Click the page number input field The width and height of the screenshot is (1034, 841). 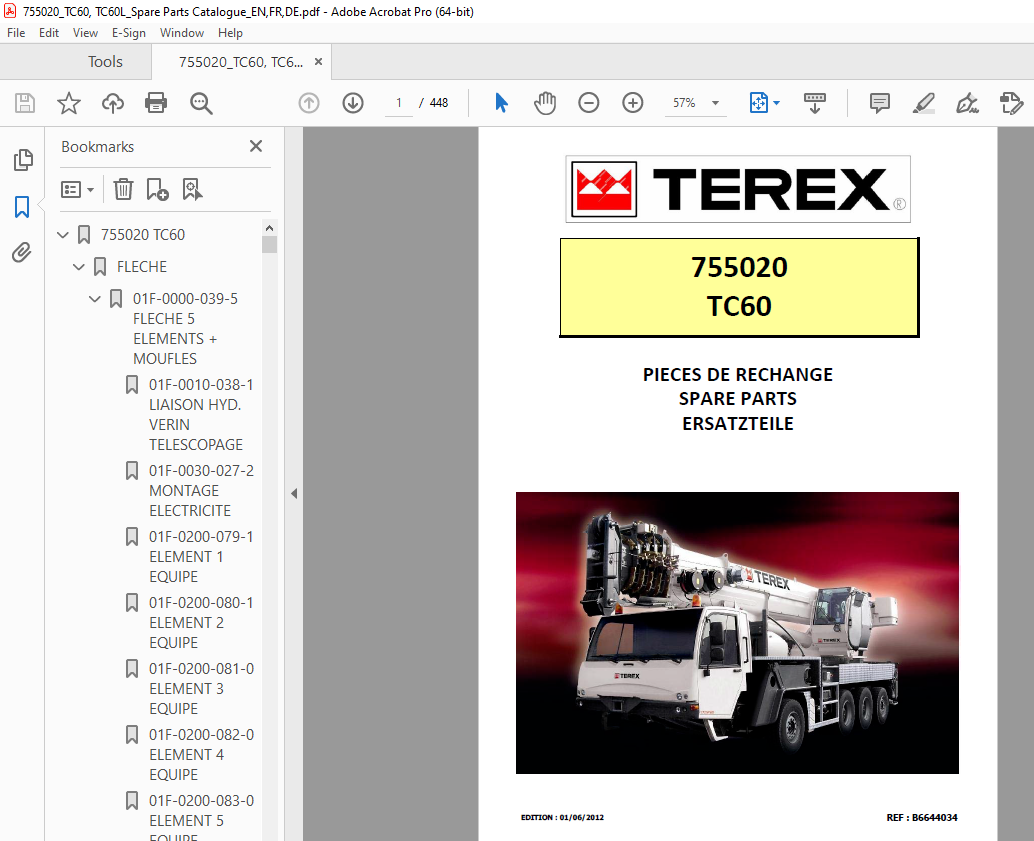tap(398, 103)
